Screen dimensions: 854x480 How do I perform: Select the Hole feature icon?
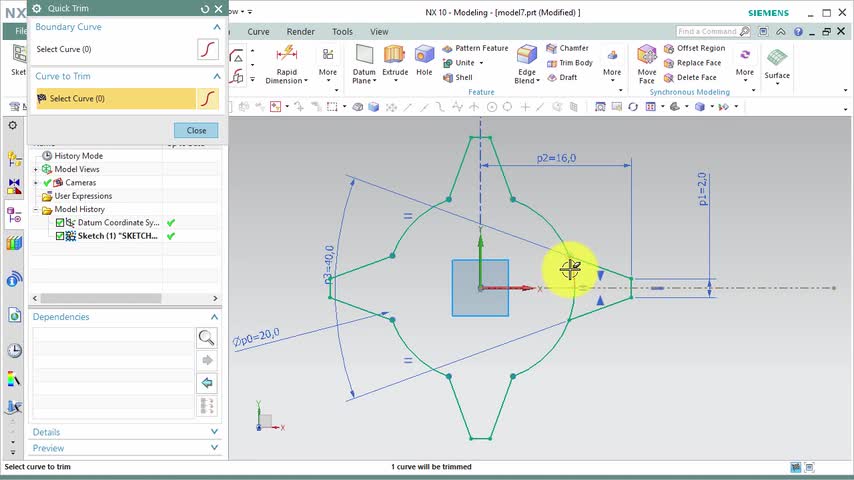(424, 56)
